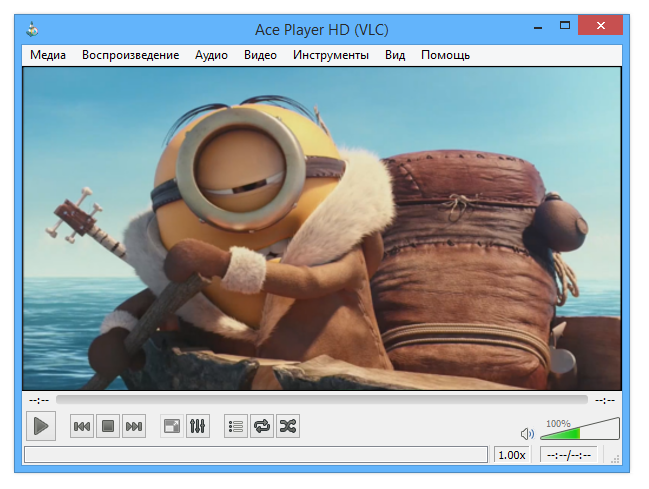This screenshot has width=649, height=489.
Task: Stop playback with the square button
Action: (x=108, y=426)
